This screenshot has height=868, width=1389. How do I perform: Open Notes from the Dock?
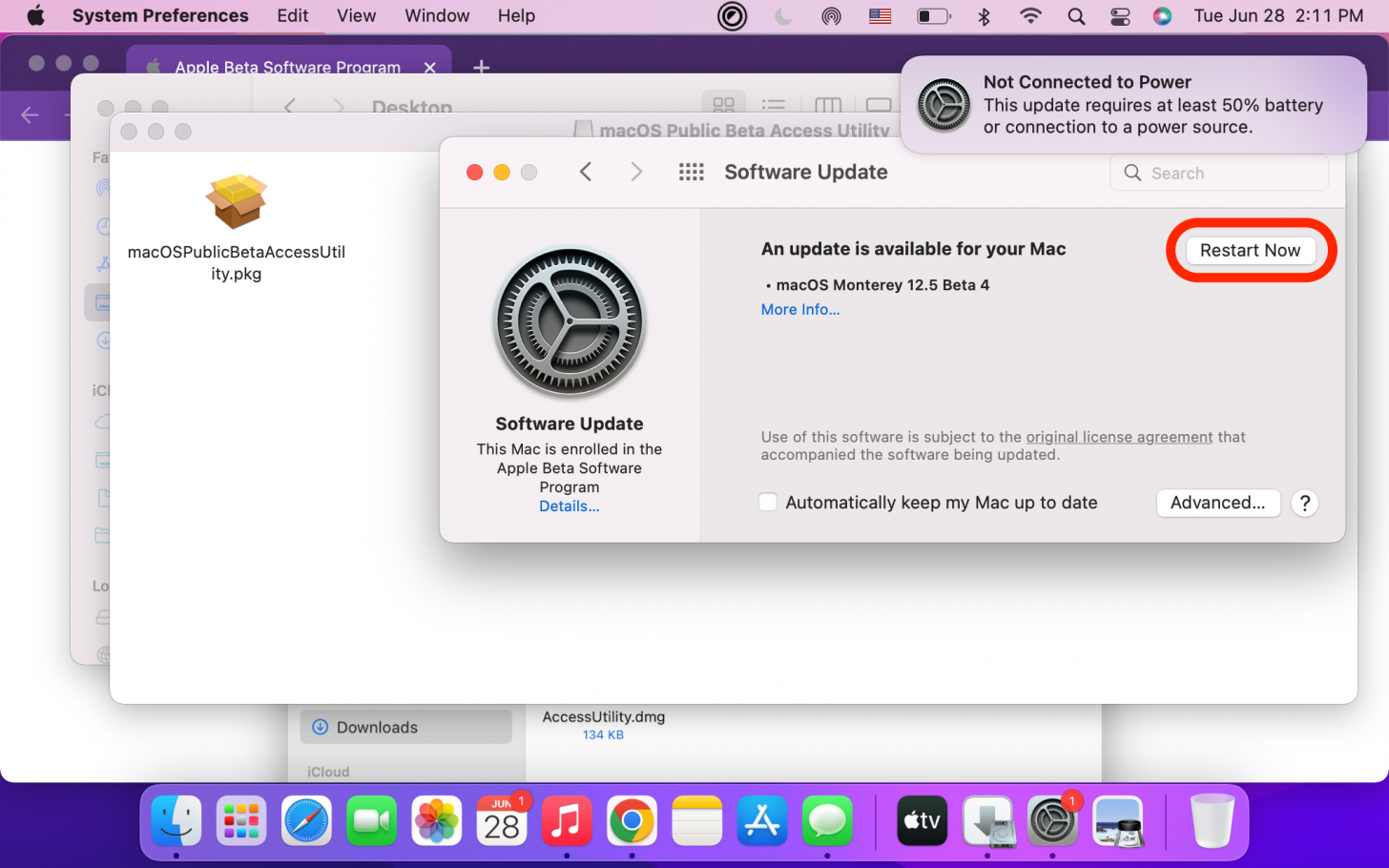[696, 820]
